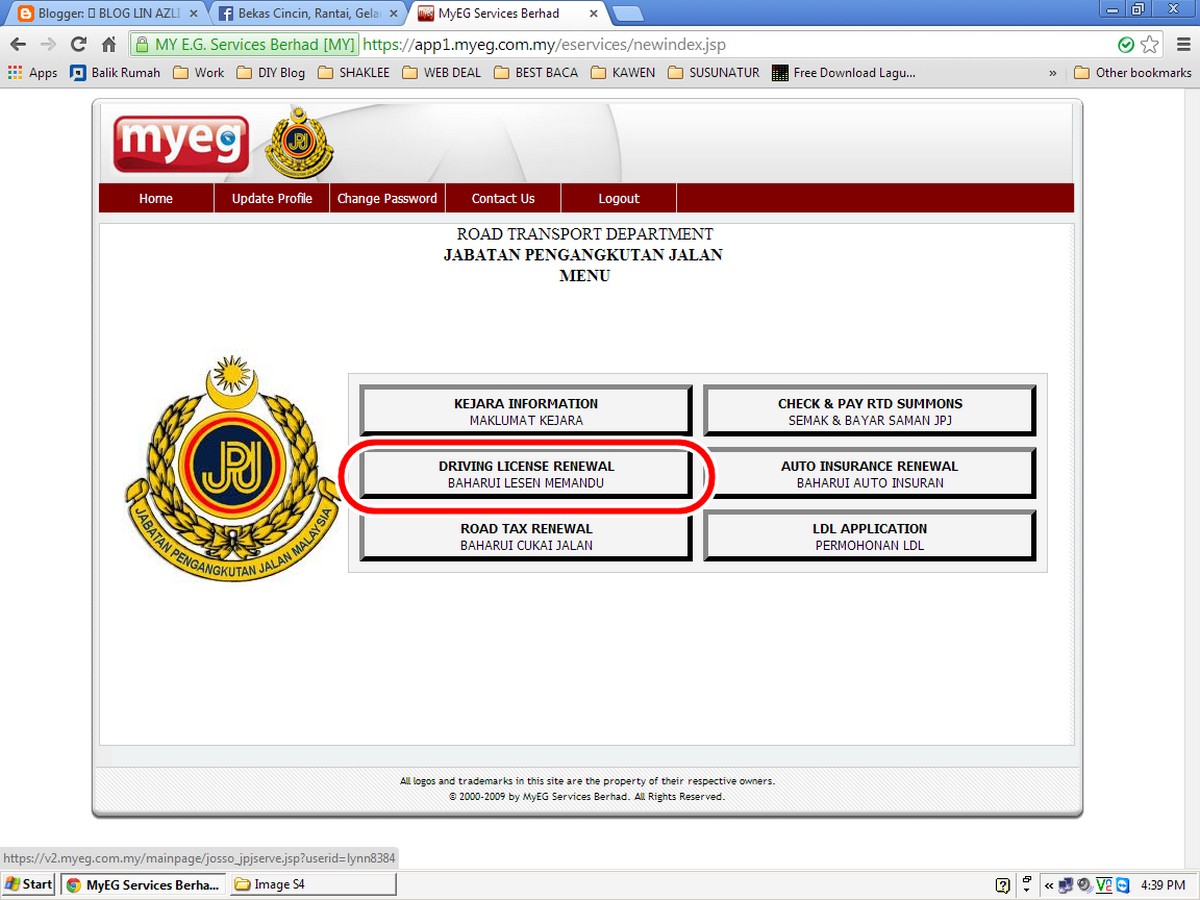The width and height of the screenshot is (1200, 900).
Task: Open the Windows Start button
Action: coord(28,884)
